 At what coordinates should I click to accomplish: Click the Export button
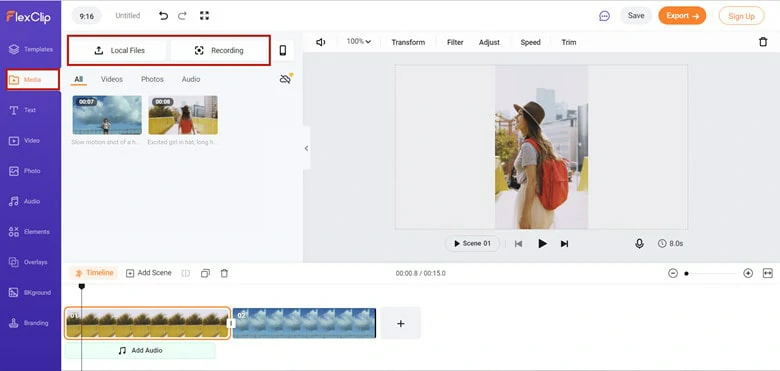click(x=682, y=16)
